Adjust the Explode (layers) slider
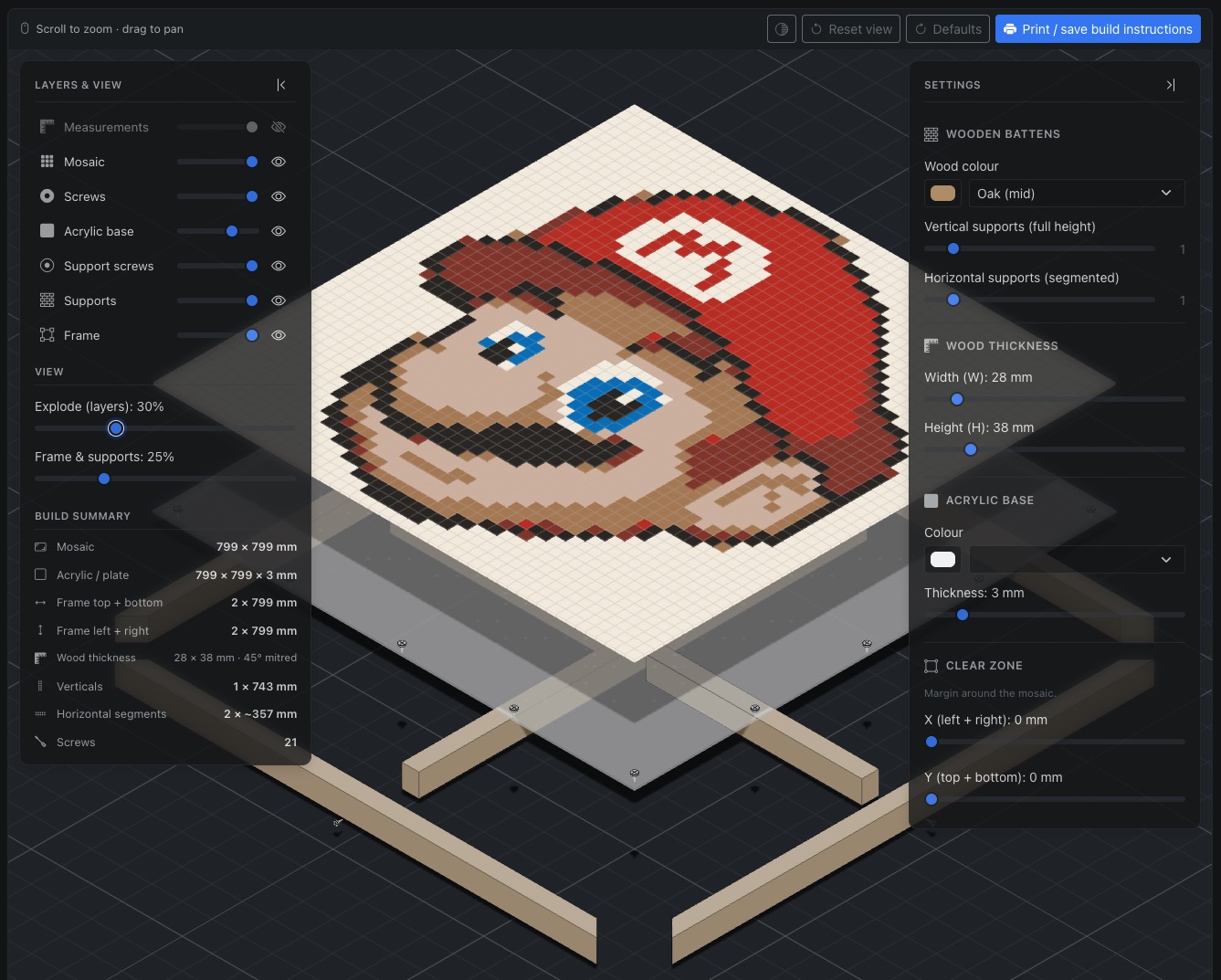 click(x=165, y=428)
